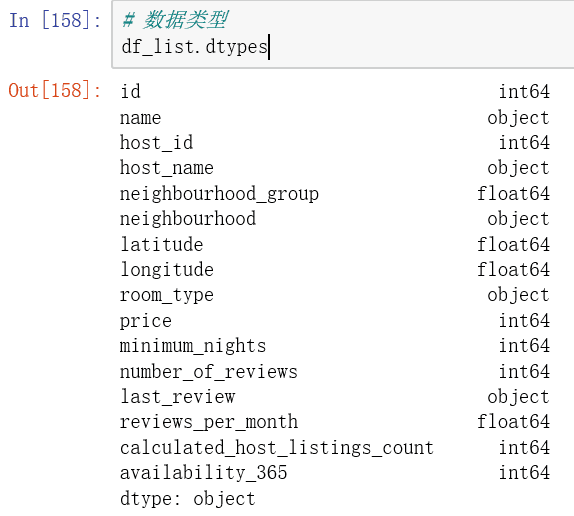The height and width of the screenshot is (516, 574).
Task: Select the 'availability_365' row label
Action: pos(204,473)
